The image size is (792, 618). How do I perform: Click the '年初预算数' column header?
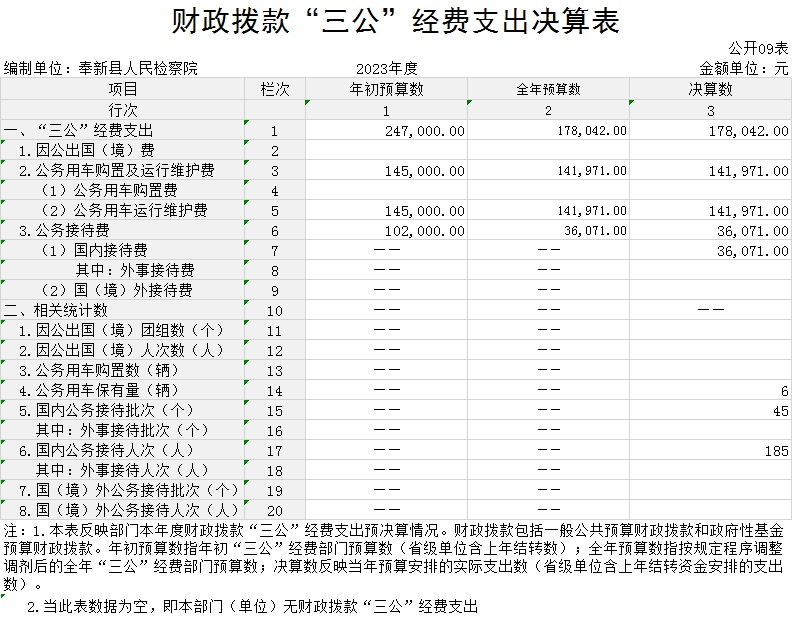point(386,89)
